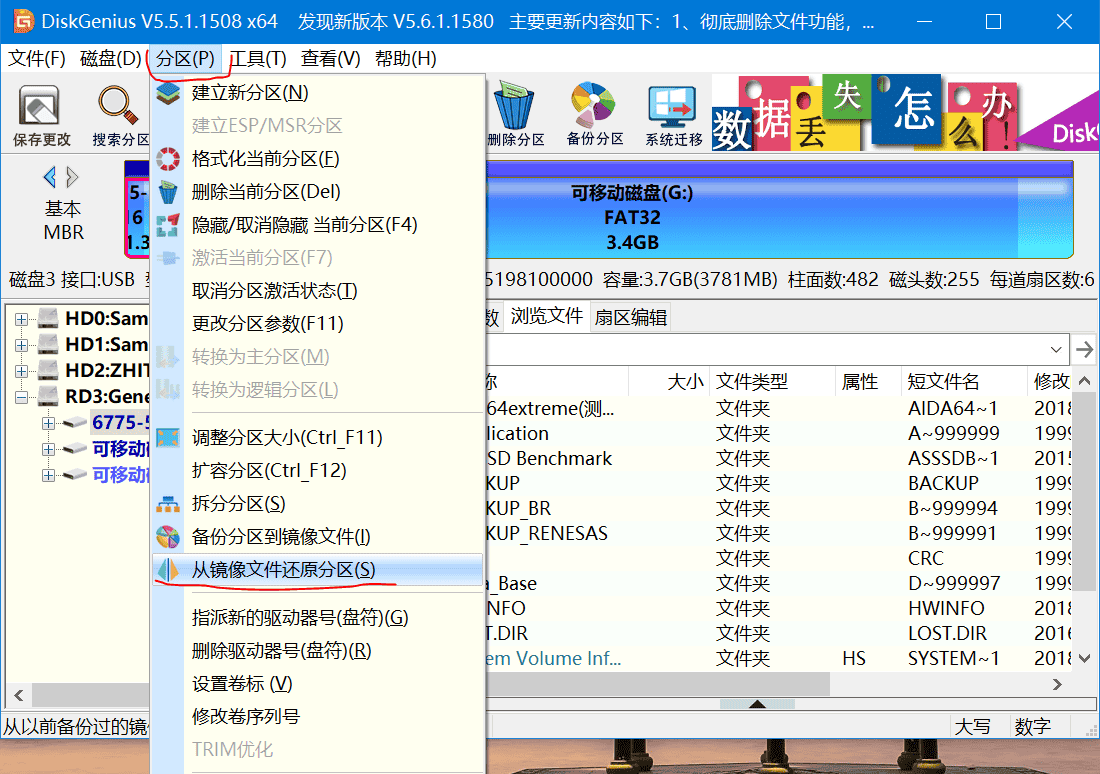Expand the HD0 disk tree node
Image resolution: width=1100 pixels, height=774 pixels.
(x=21, y=319)
